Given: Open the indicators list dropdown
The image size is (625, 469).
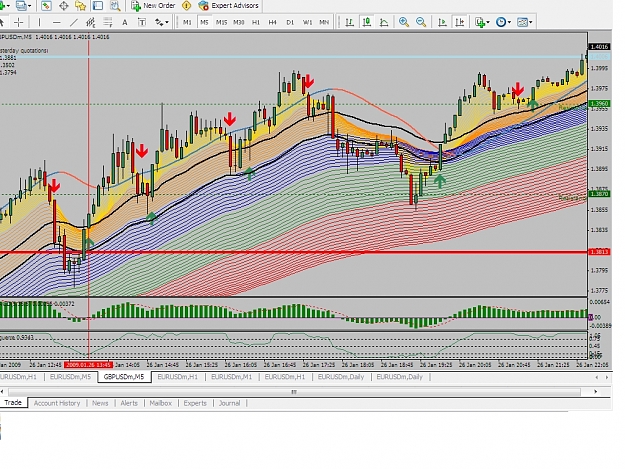Looking at the screenshot, I should coord(482,22).
